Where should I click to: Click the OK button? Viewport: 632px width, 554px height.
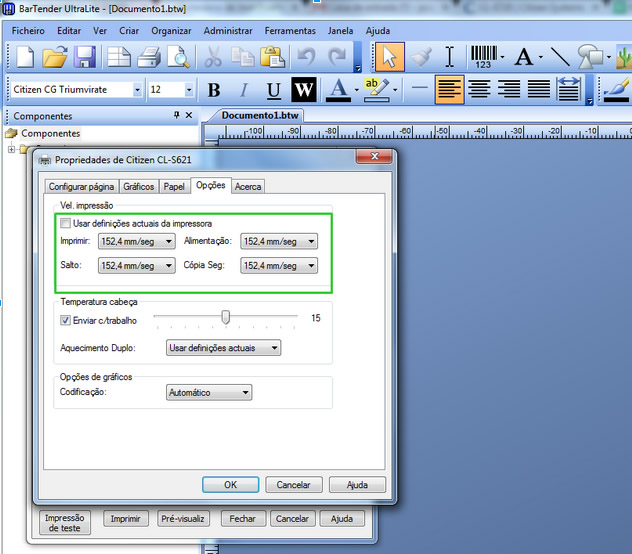point(230,484)
